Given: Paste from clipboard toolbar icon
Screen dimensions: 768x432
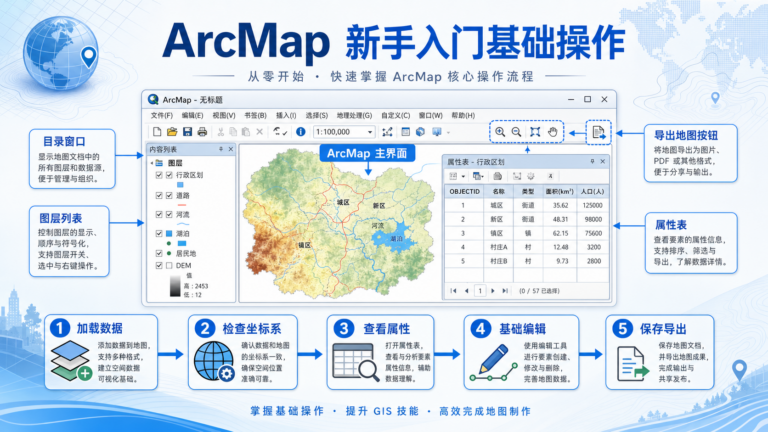Looking at the screenshot, I should click(x=246, y=132).
